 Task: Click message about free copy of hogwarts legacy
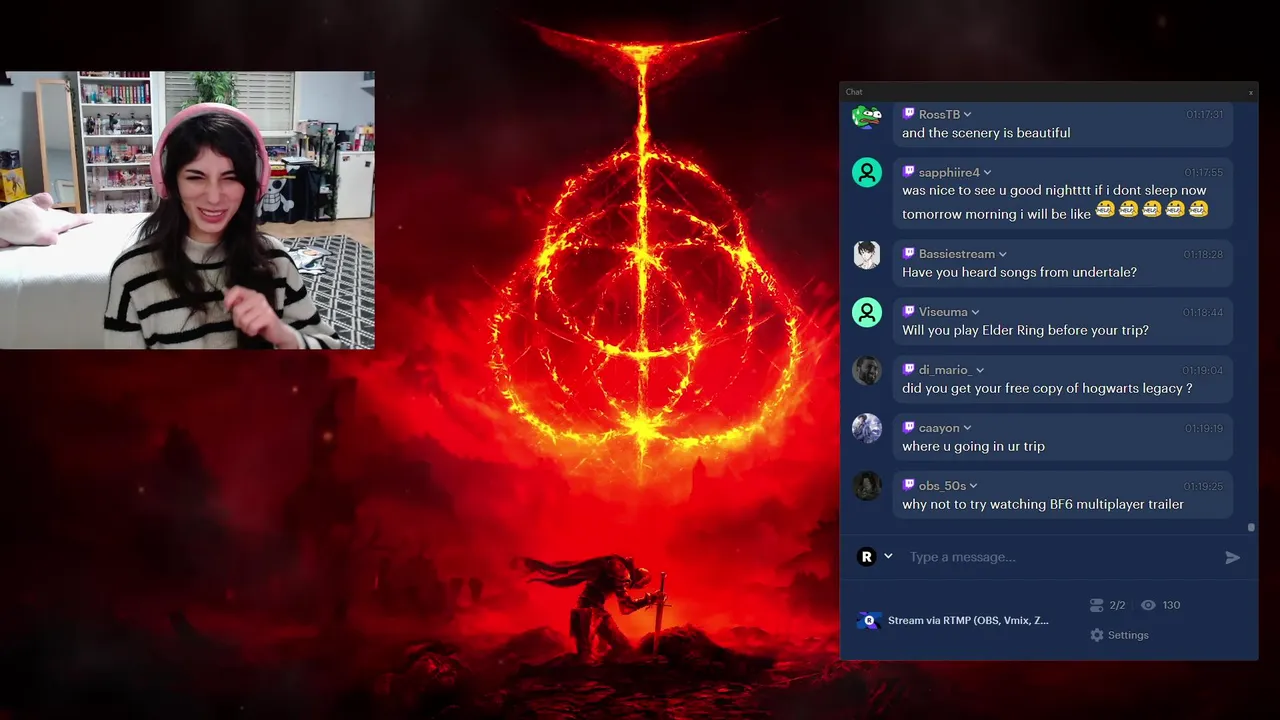click(x=1047, y=388)
